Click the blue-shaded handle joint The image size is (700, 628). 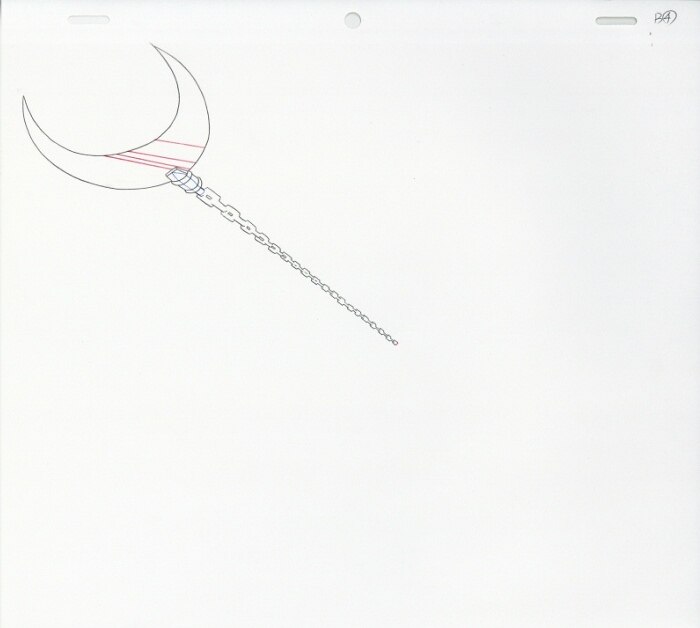point(185,180)
